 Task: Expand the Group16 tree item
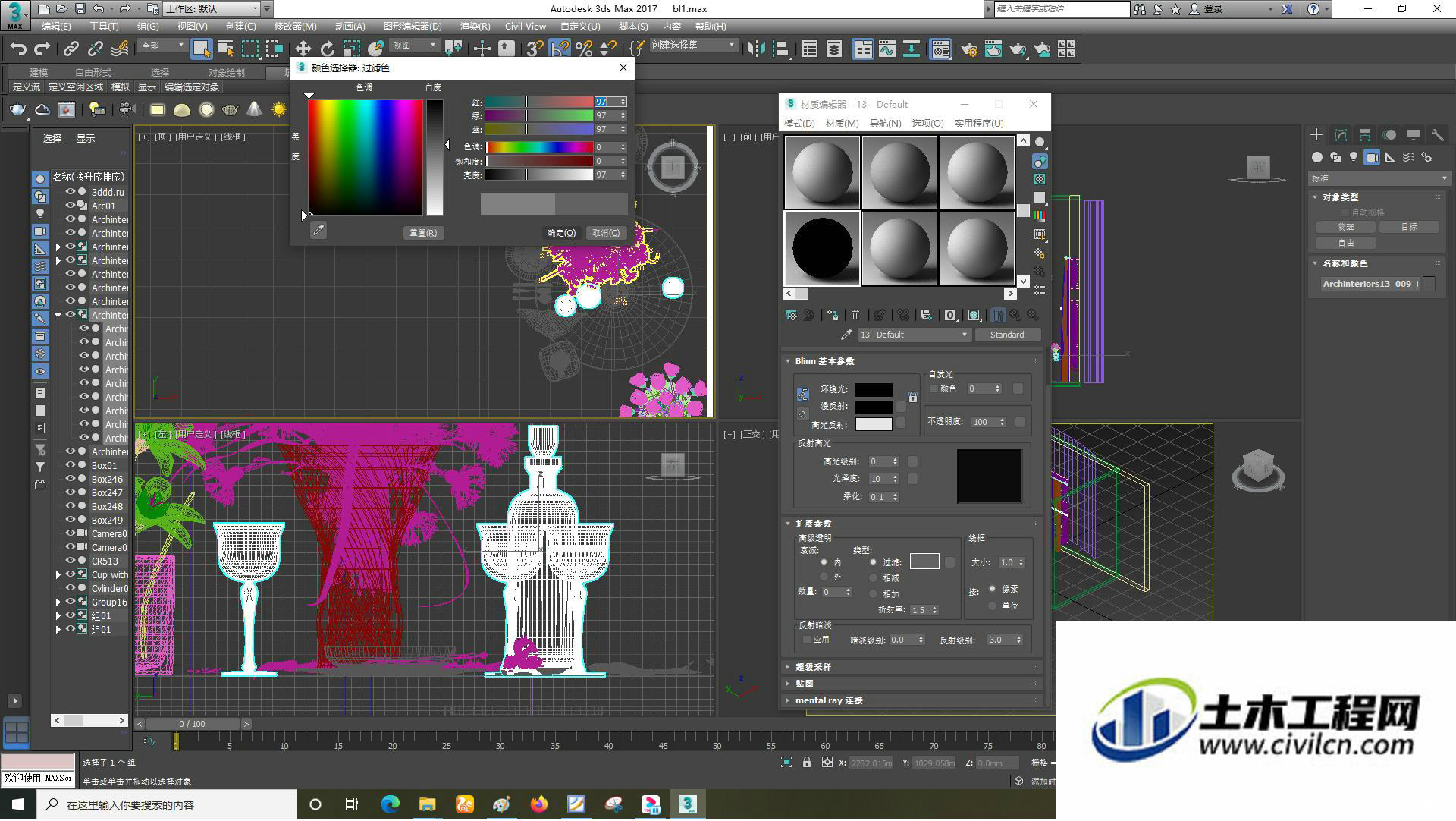[58, 602]
